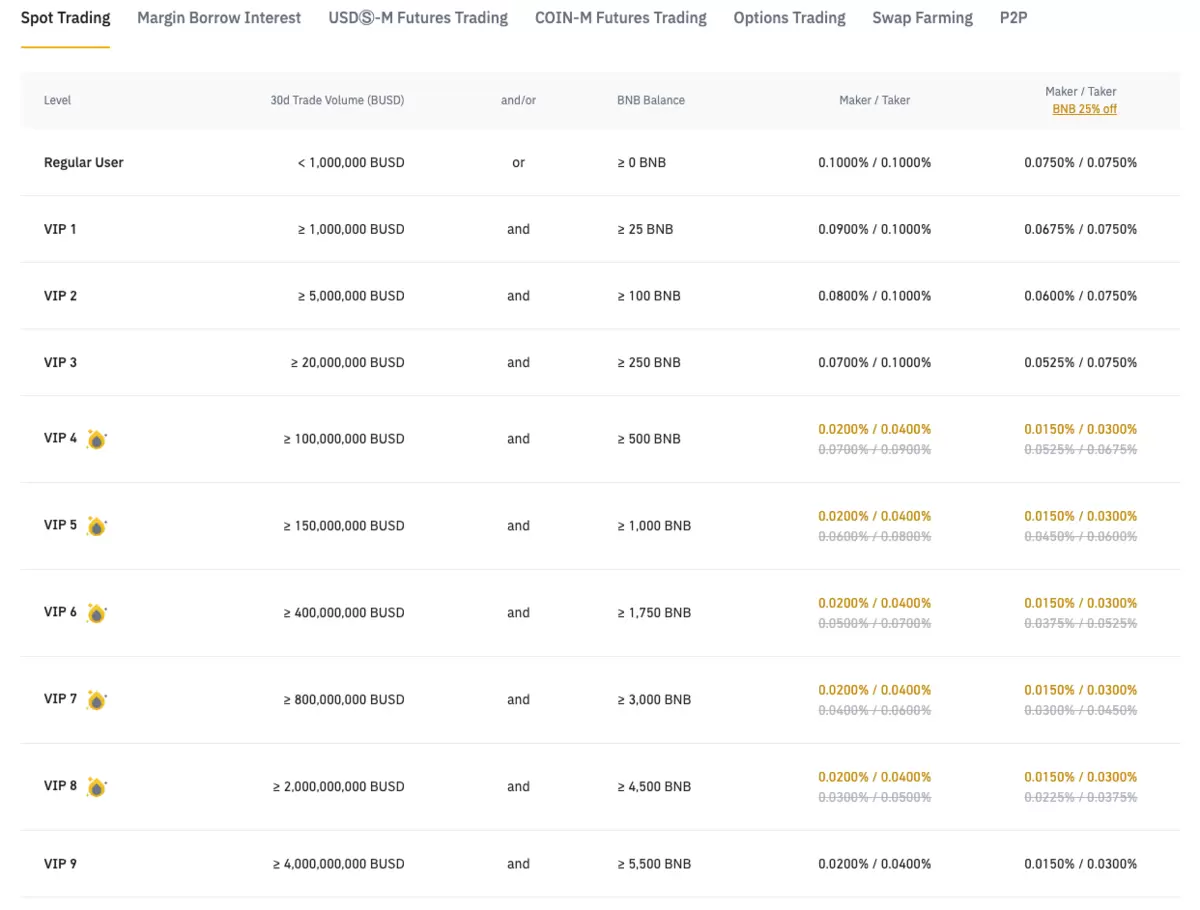The width and height of the screenshot is (1200, 910).
Task: Click '≥ 2,000,000,000 BUSD' volume cell
Action: tap(338, 787)
